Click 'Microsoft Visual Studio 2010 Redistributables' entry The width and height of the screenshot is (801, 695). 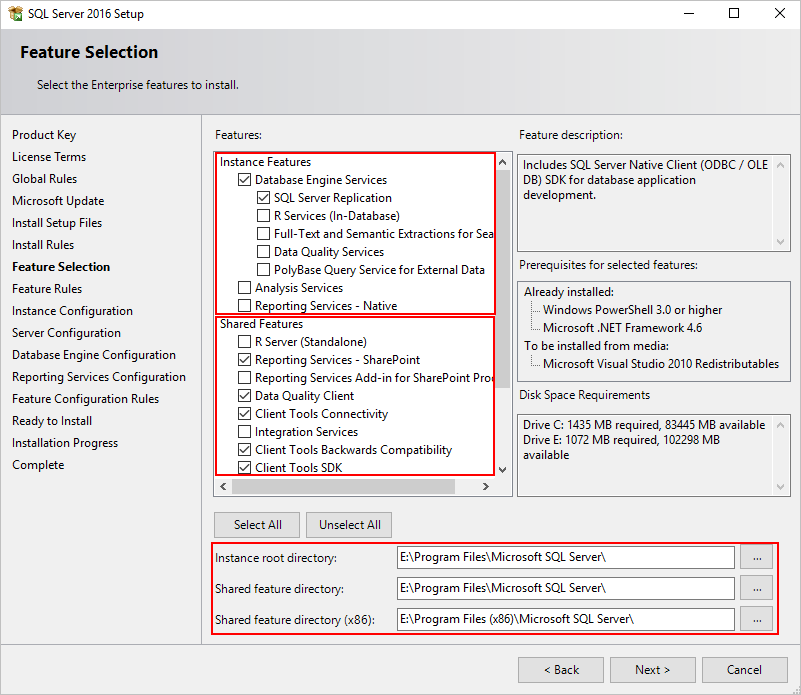point(661,364)
